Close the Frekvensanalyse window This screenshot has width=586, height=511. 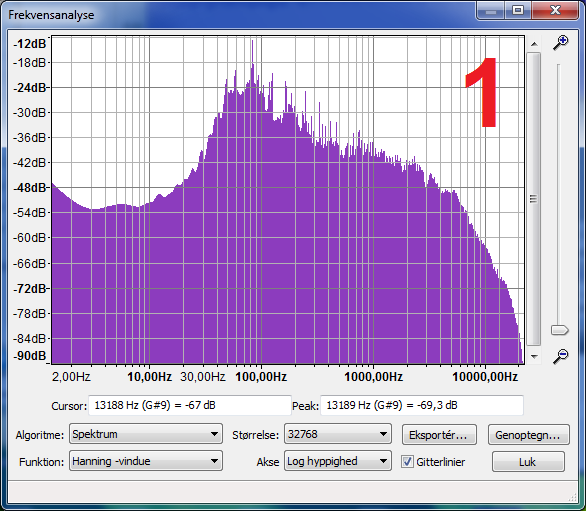point(556,11)
